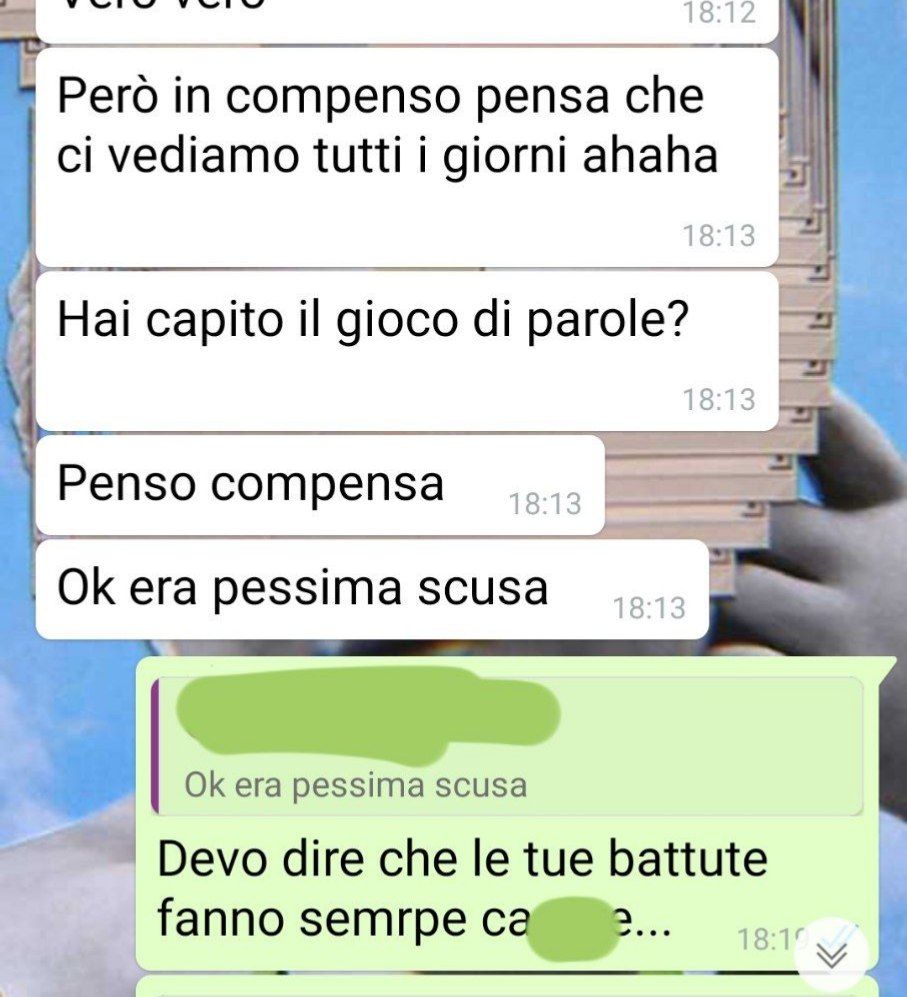The image size is (907, 997).
Task: Click the 18:13 timestamp under "ahaha" message
Action: (x=719, y=235)
